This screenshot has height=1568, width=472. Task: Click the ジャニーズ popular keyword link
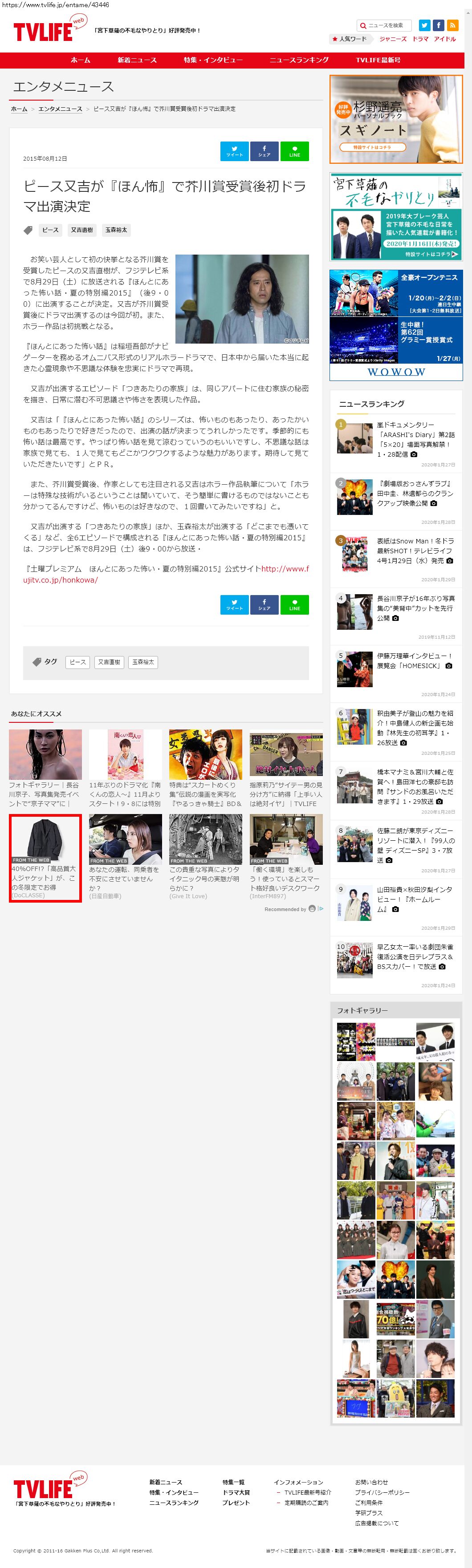[x=393, y=39]
